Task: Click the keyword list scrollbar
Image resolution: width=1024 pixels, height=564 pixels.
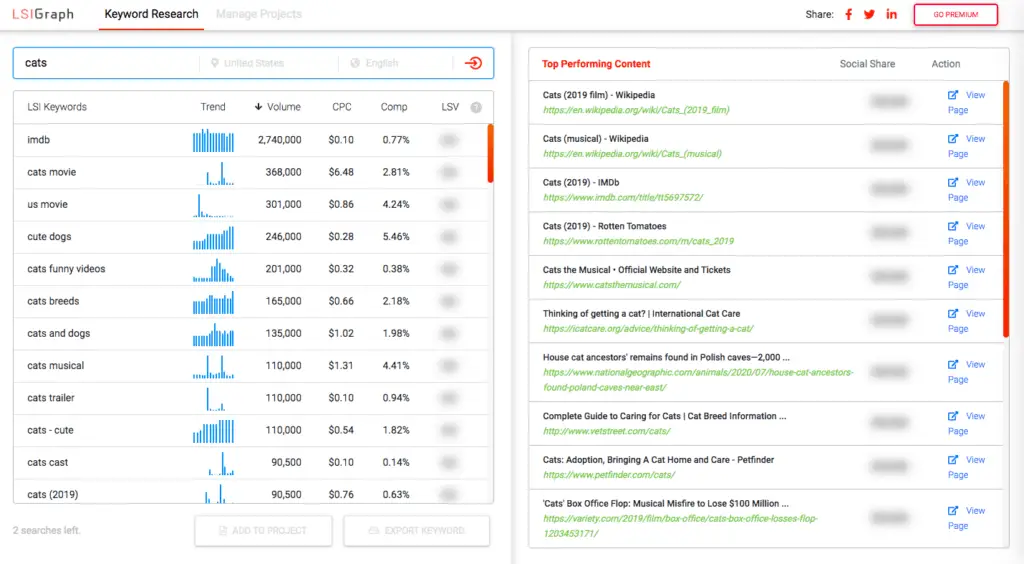Action: point(490,153)
